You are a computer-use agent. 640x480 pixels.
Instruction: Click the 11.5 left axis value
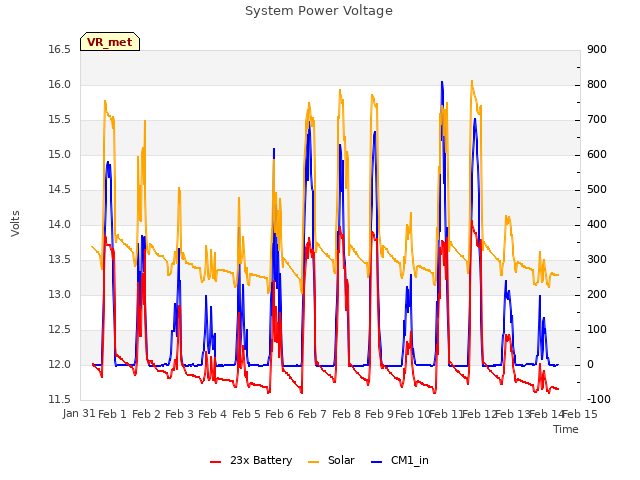coord(60,399)
